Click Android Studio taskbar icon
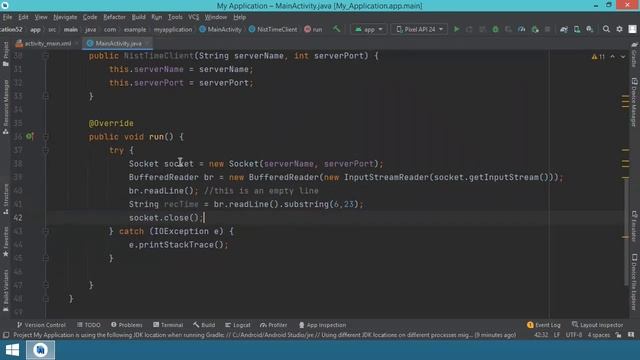640x360 pixels. (40, 350)
